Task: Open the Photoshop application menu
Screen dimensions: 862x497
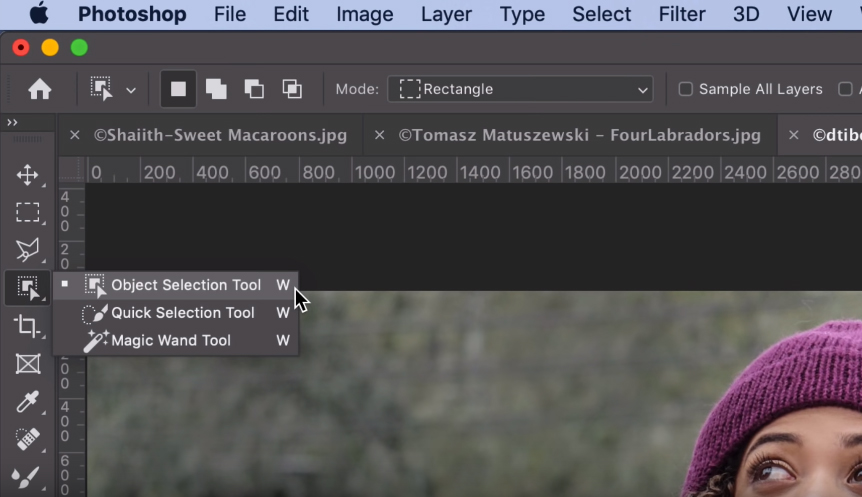Action: tap(132, 14)
